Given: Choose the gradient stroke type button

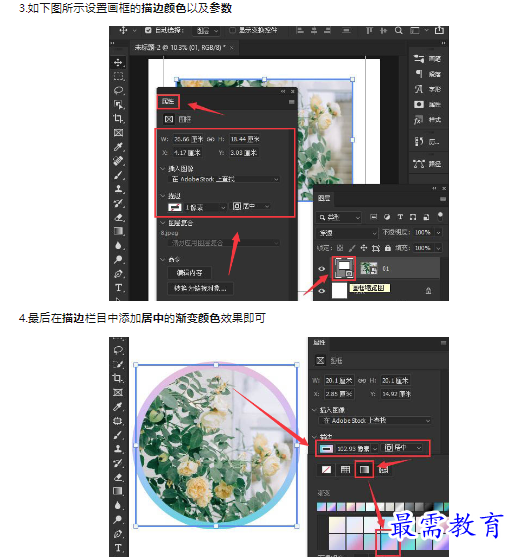Looking at the screenshot, I should coord(365,470).
